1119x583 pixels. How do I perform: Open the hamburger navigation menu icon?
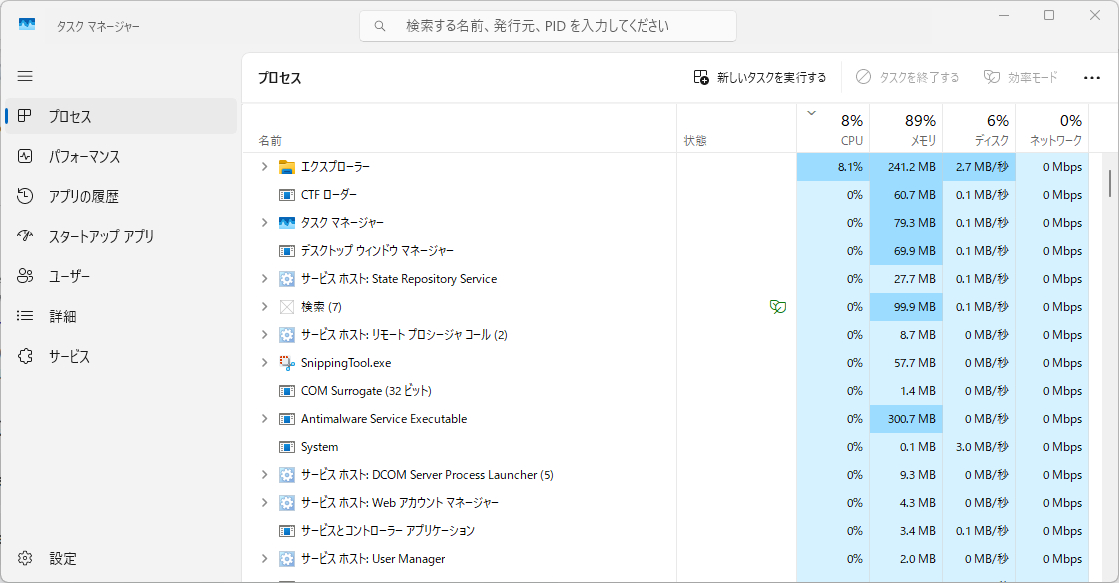[x=25, y=76]
